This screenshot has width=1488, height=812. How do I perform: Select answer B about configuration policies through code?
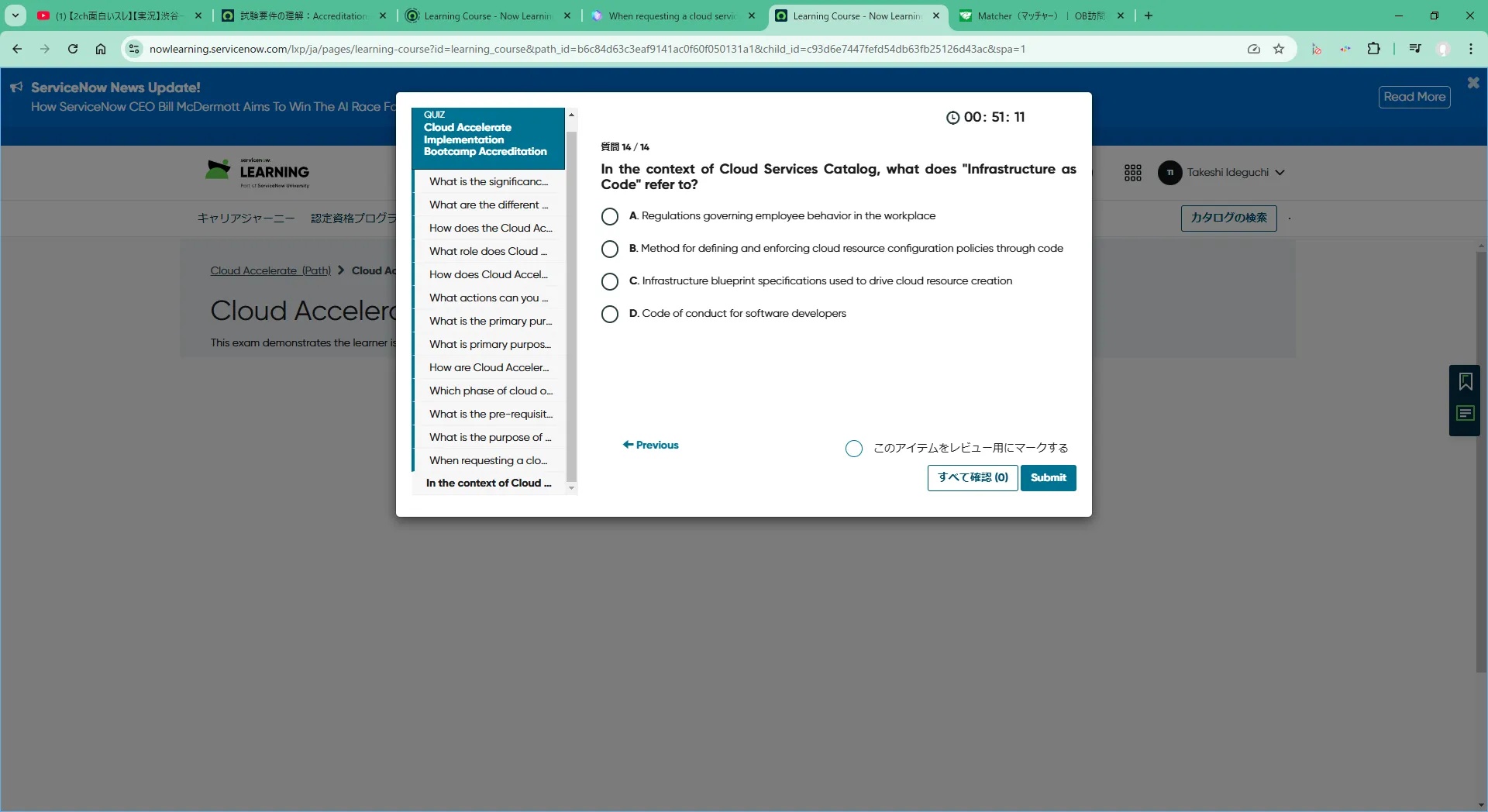610,249
